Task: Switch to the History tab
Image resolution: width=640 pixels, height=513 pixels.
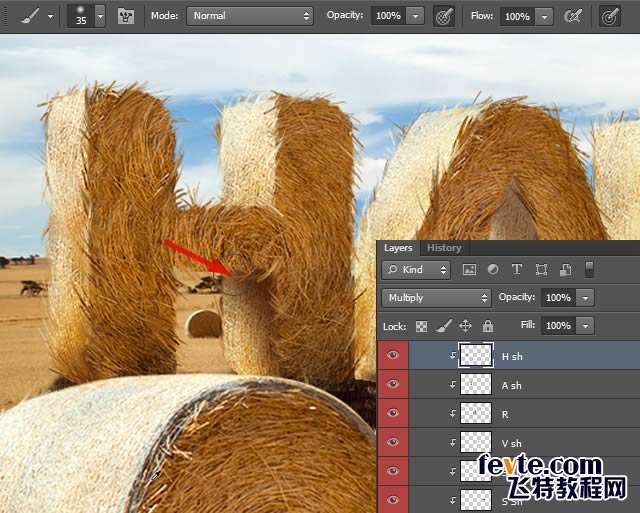Action: click(x=444, y=248)
